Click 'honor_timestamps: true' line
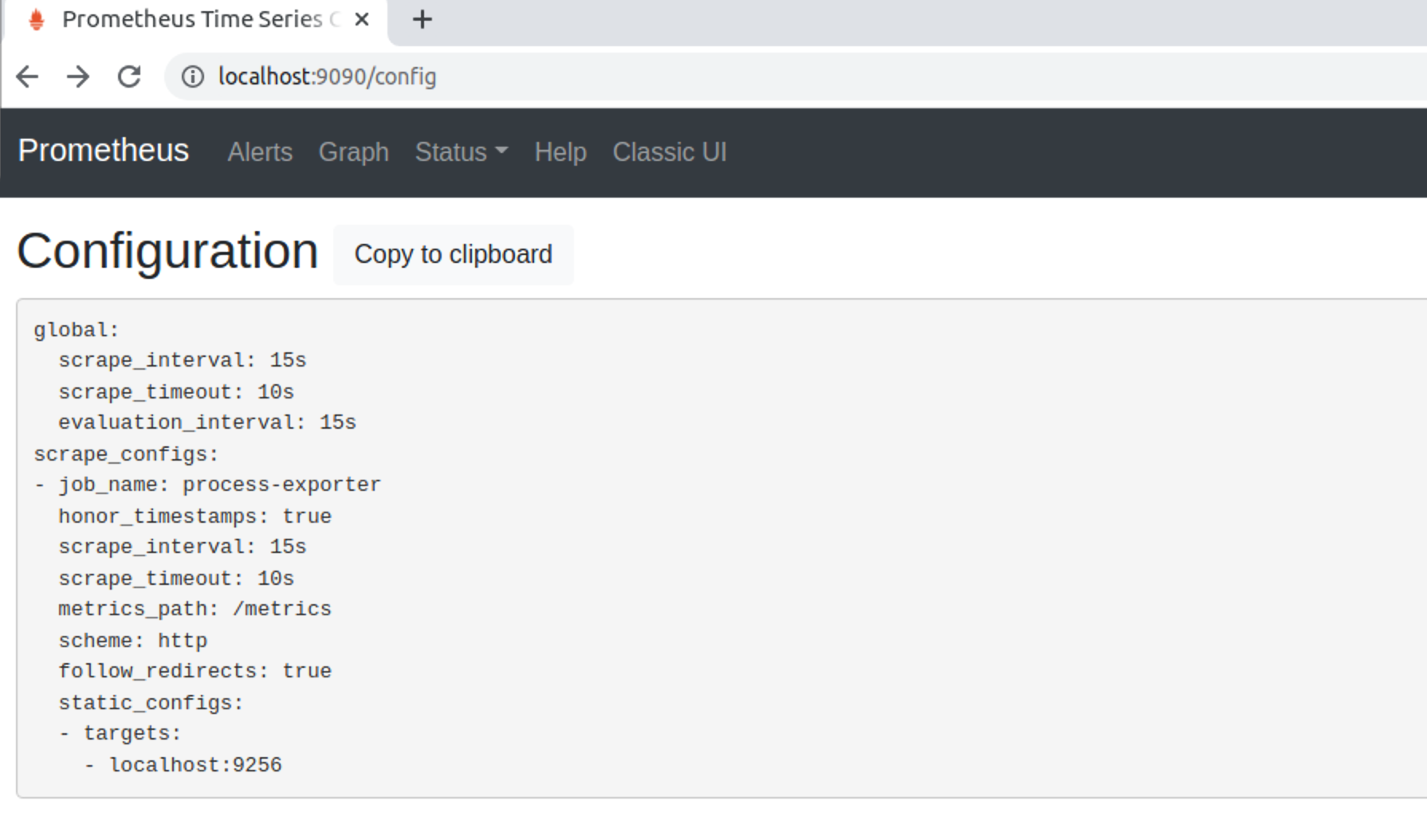This screenshot has height=840, width=1427. coord(195,516)
